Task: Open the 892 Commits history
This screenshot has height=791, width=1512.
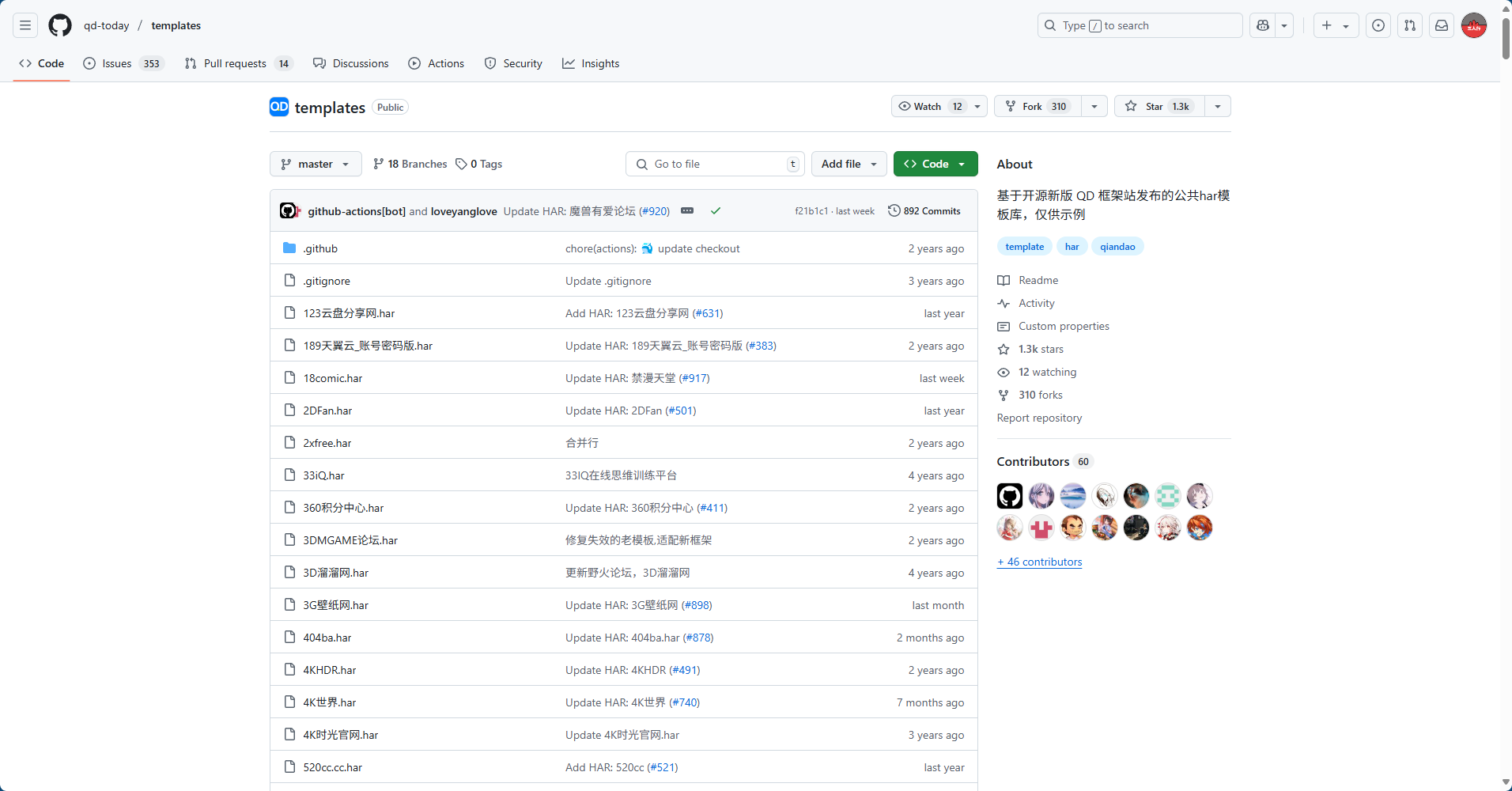Action: tap(924, 211)
